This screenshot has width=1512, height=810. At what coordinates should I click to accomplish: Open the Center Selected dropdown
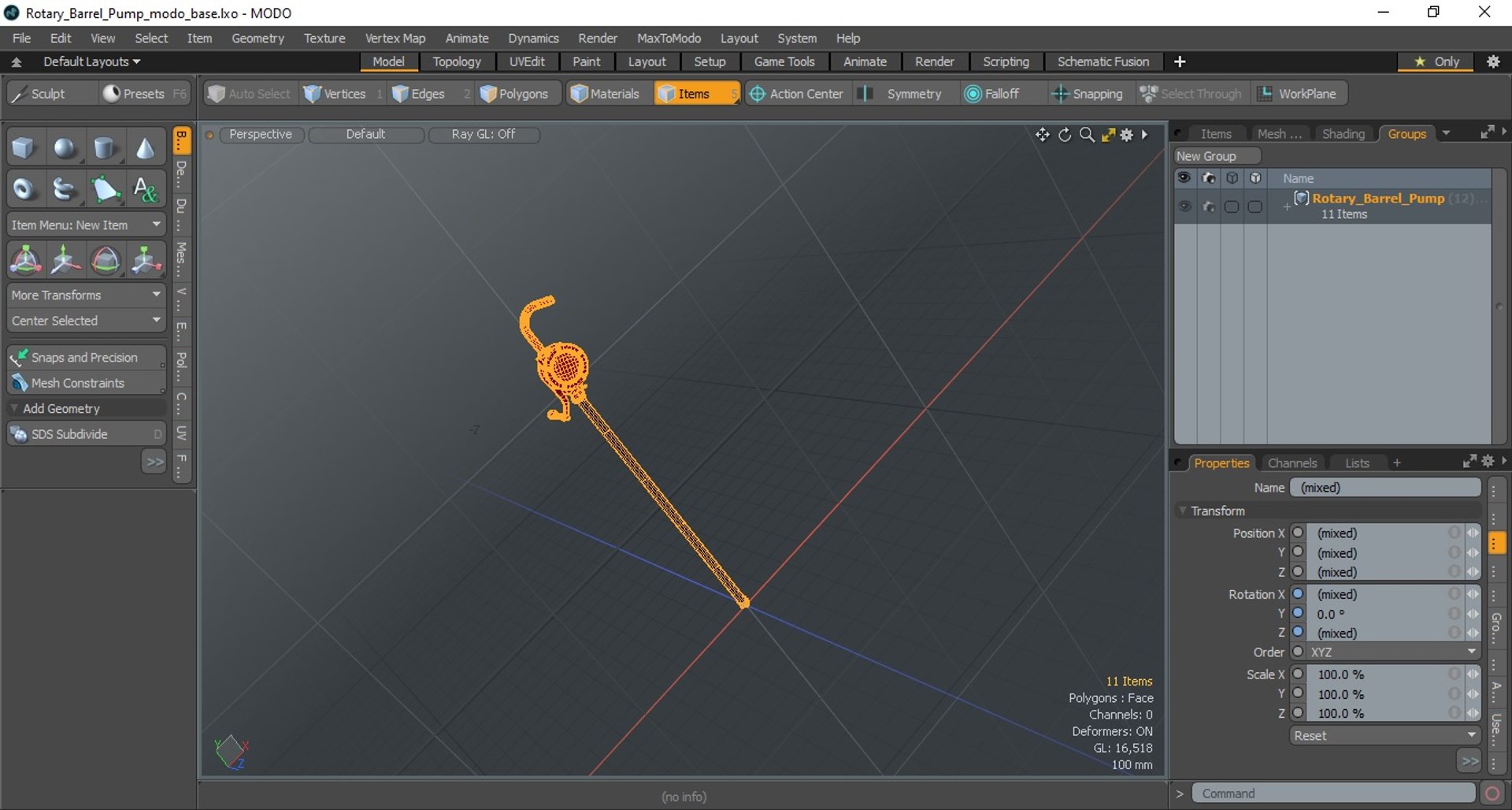87,321
